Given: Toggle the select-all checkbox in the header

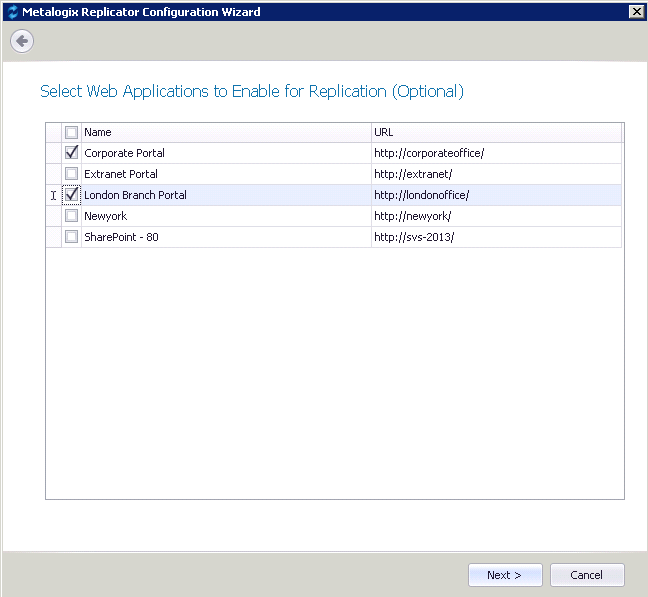Looking at the screenshot, I should [x=71, y=132].
